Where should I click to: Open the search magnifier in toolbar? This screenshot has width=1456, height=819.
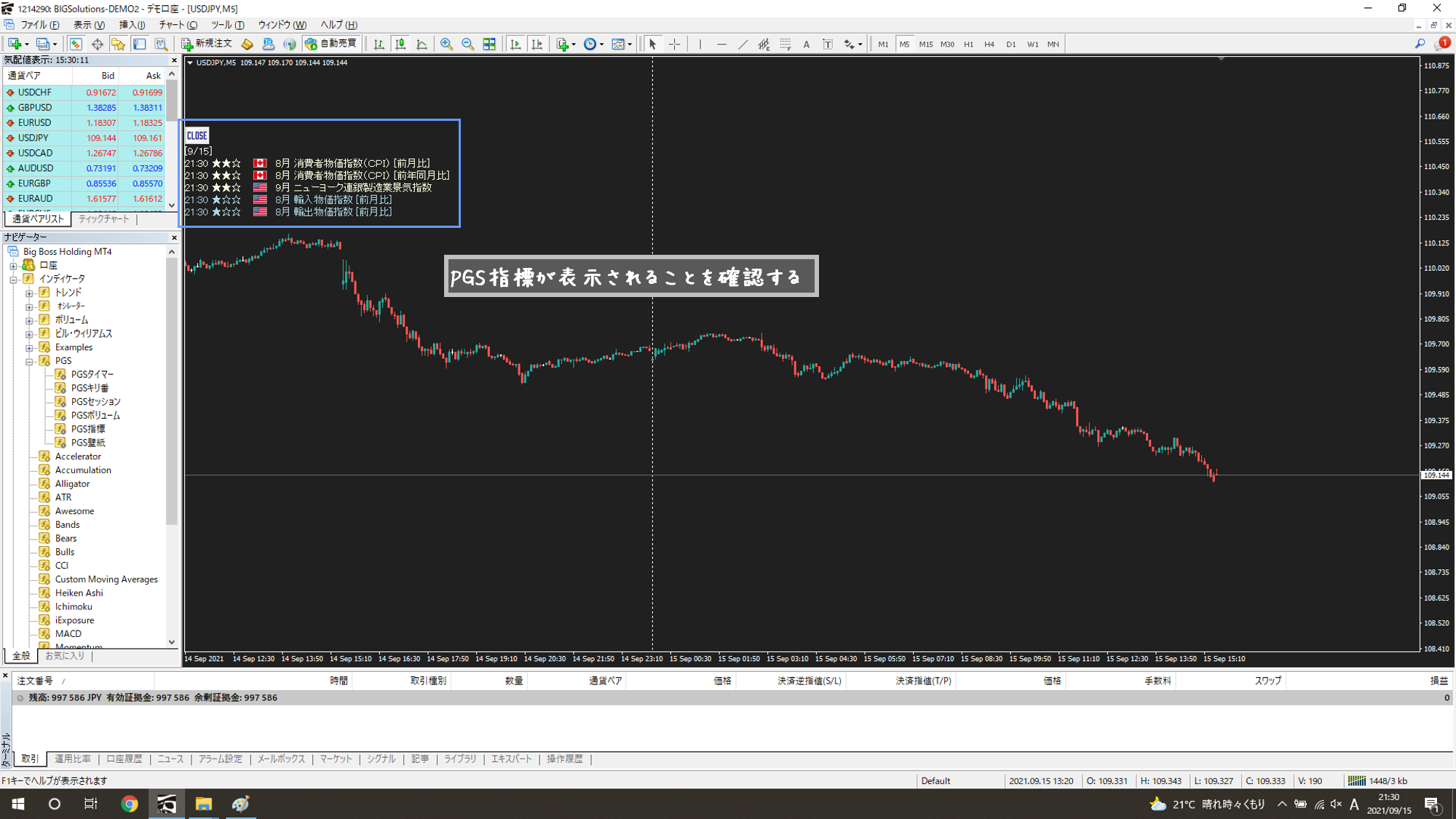pos(1420,44)
